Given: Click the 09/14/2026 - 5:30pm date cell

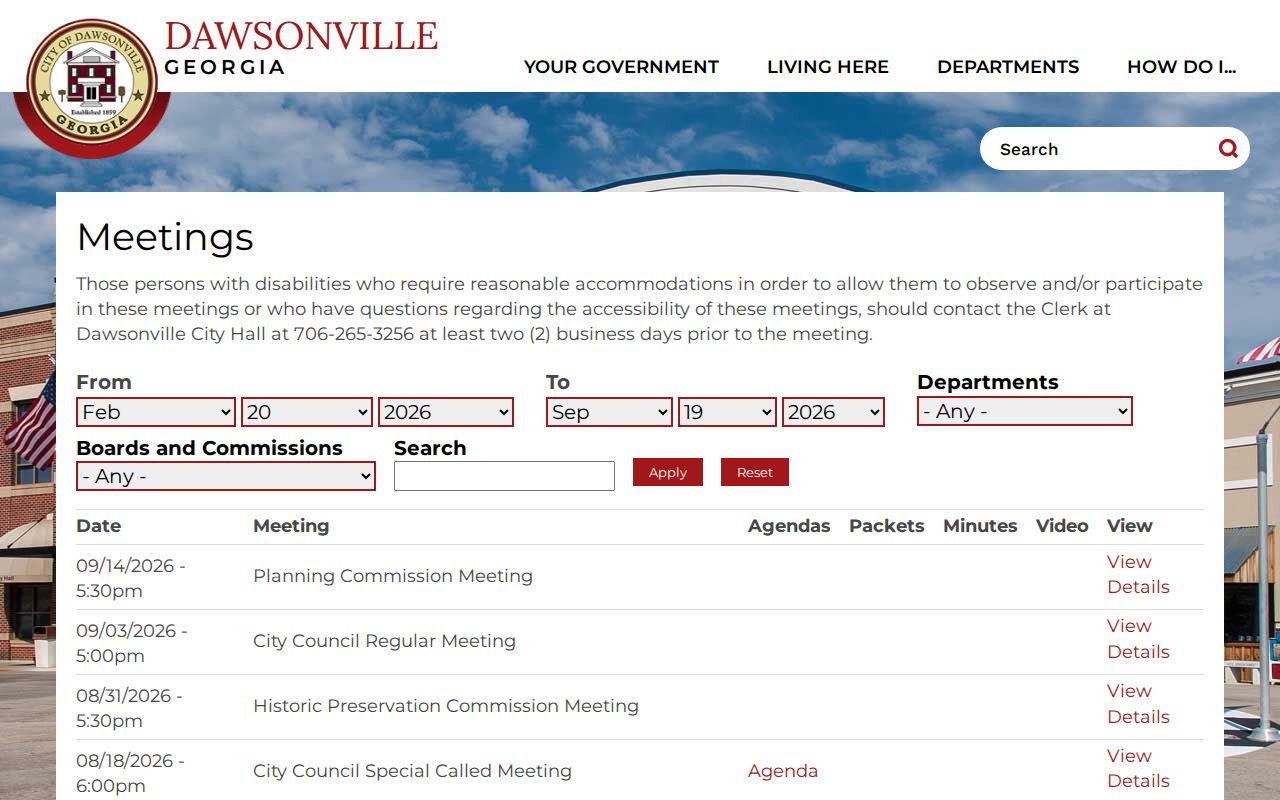Looking at the screenshot, I should coord(131,578).
